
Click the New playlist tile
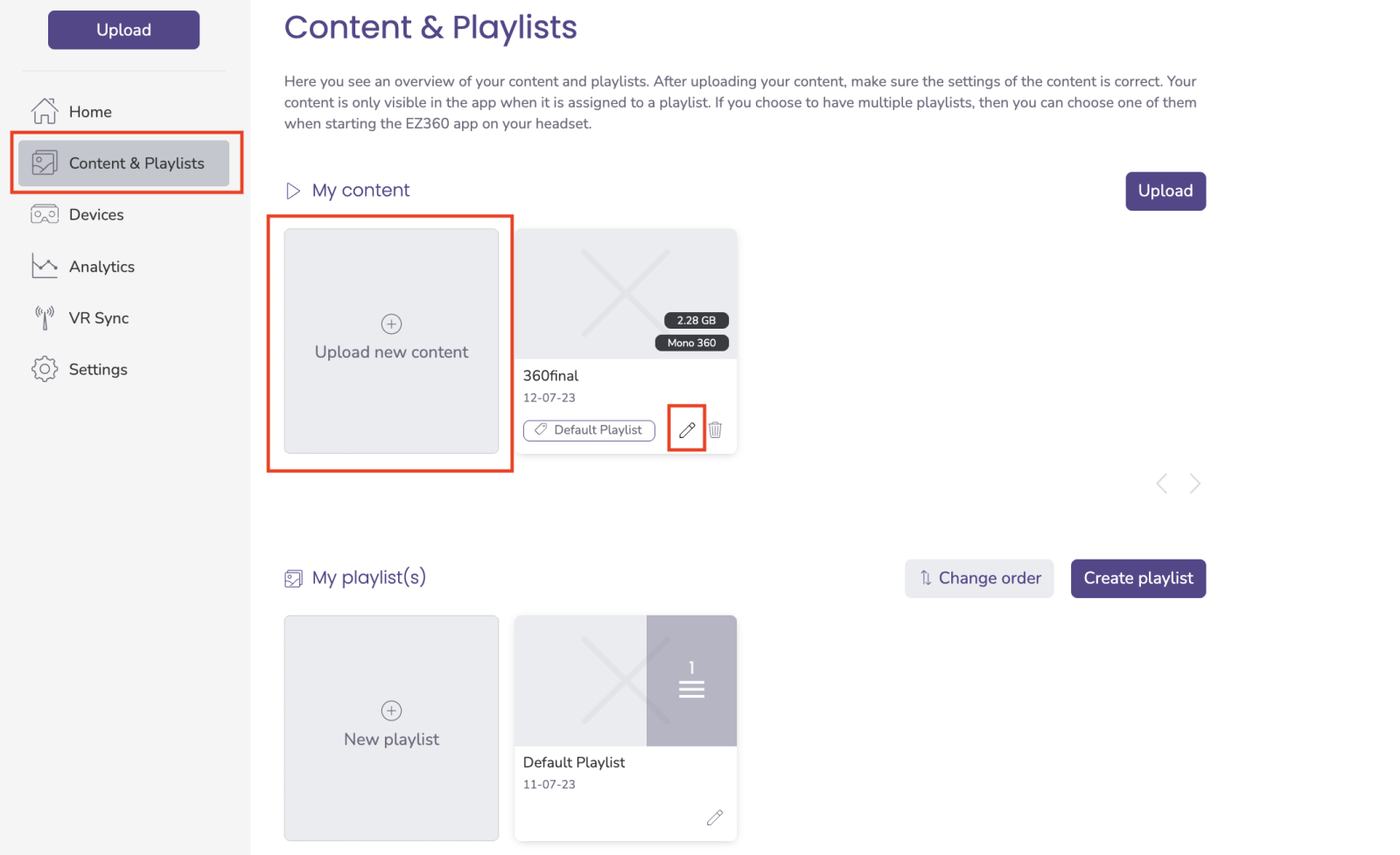click(391, 727)
